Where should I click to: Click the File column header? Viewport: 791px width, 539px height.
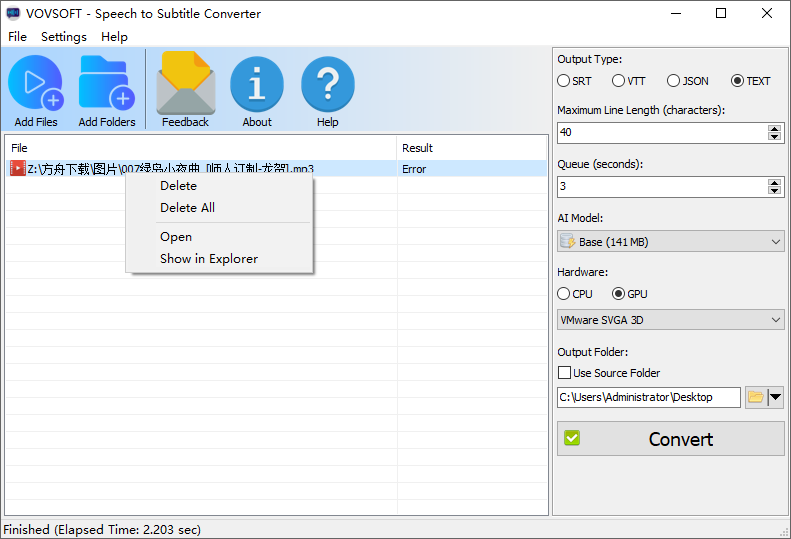(201, 148)
